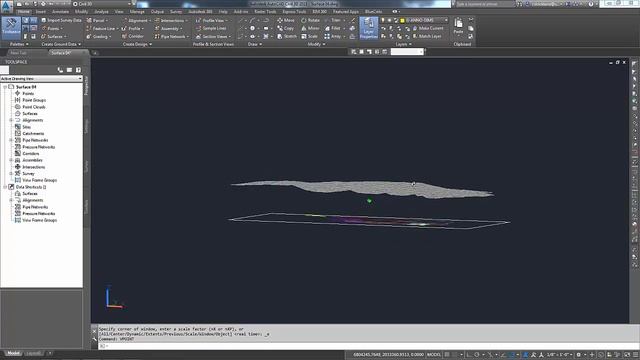Open the Analyze ribbon tab
This screenshot has width=640, height=360.
point(101,11)
